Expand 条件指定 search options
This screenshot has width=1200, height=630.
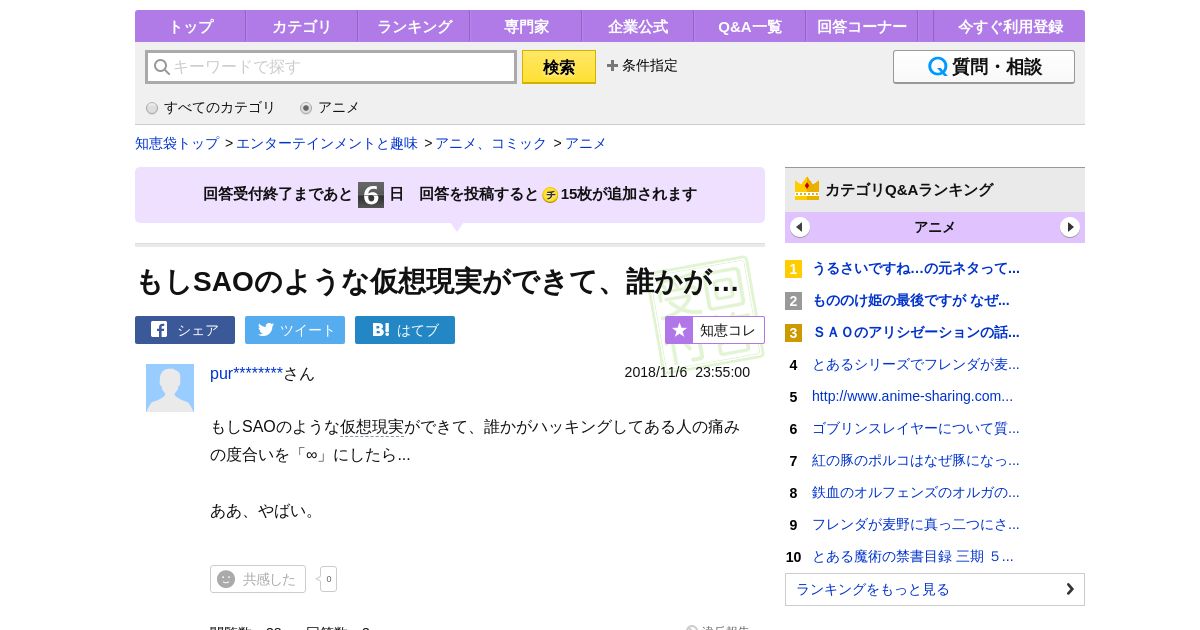tap(642, 65)
